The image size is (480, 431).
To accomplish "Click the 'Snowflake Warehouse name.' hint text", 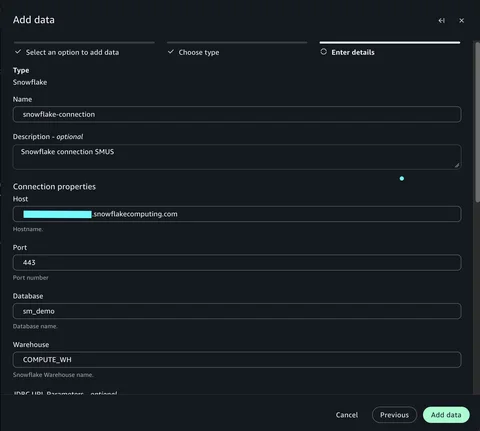I will [53, 375].
